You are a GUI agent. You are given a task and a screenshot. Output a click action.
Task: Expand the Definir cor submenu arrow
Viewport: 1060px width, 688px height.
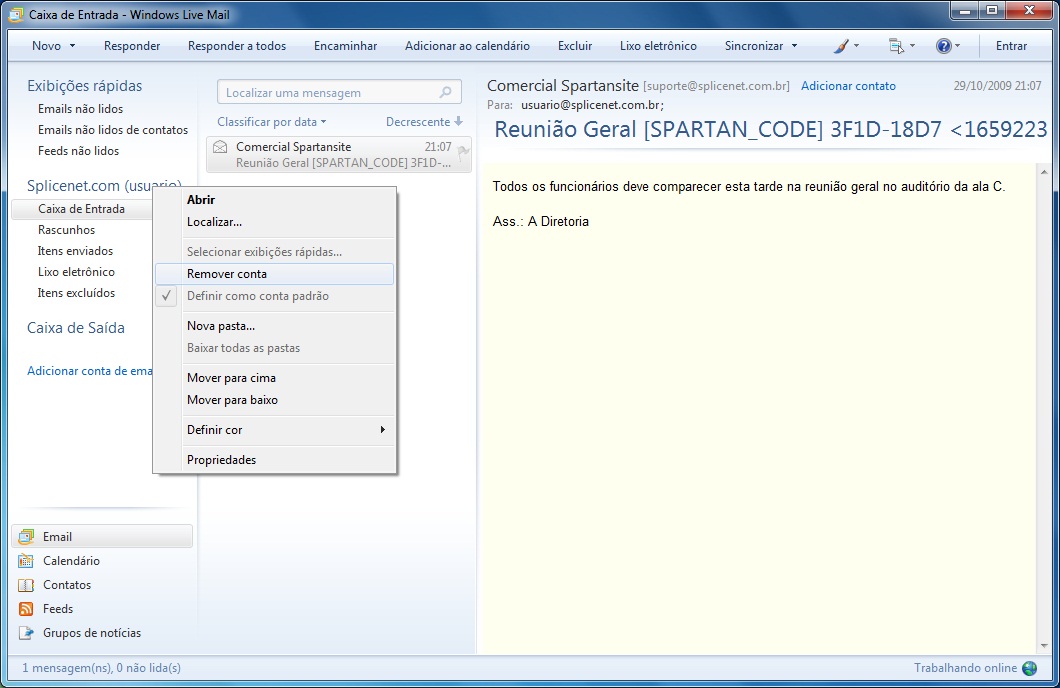383,430
